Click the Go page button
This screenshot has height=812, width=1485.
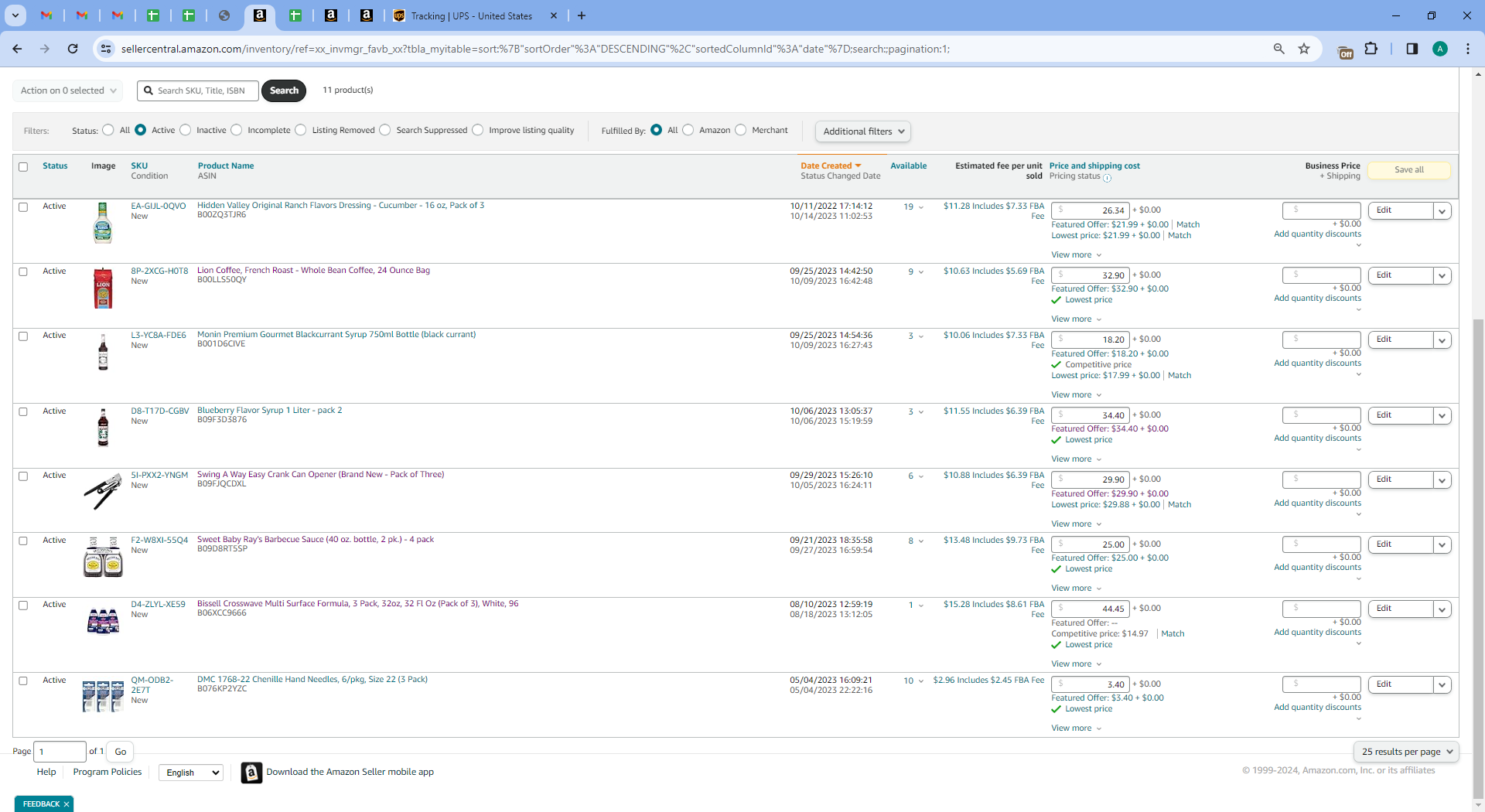121,752
